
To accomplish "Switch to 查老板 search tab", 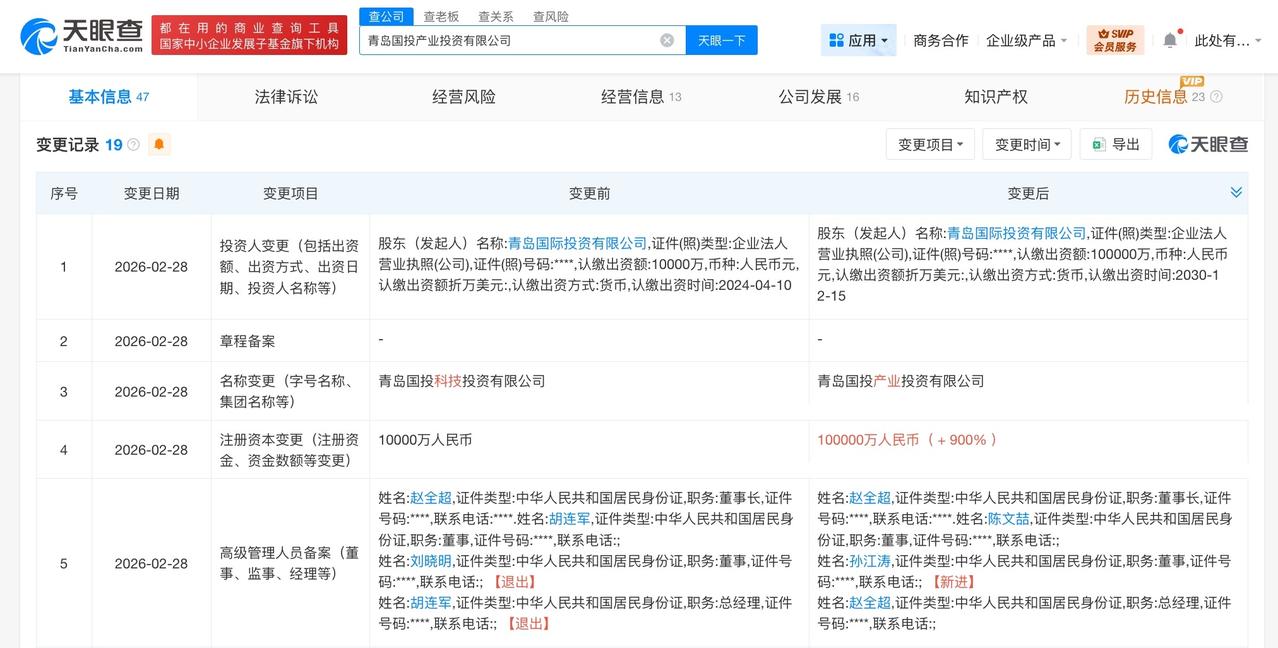I will pyautogui.click(x=441, y=16).
